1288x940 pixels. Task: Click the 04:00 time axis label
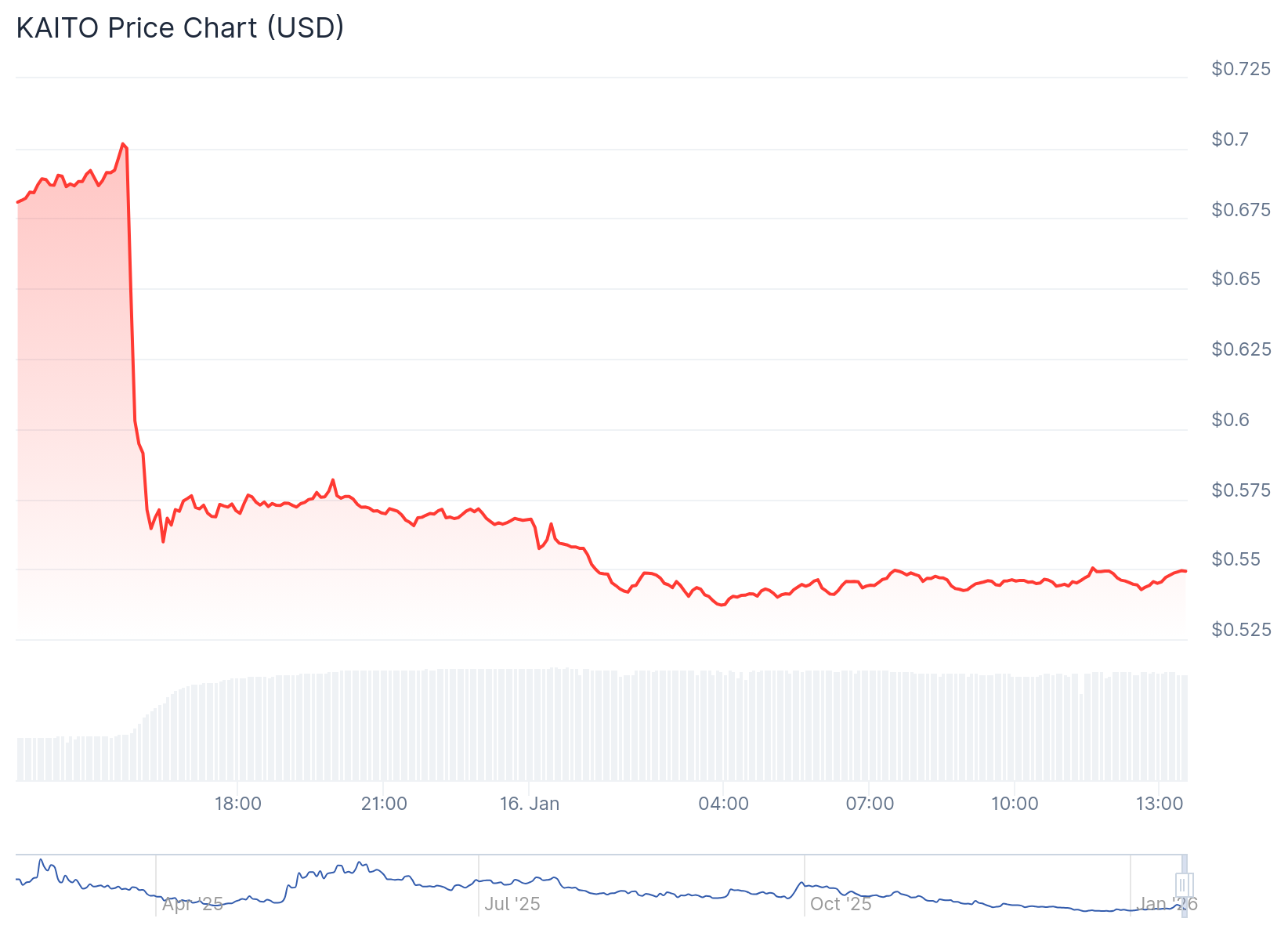[x=723, y=804]
